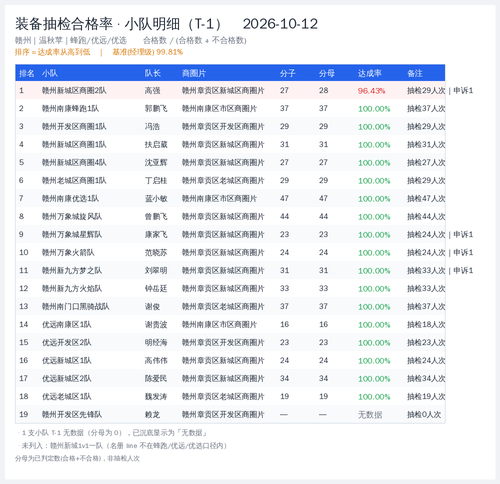Viewport: 500px width, 484px height.
Task: Select team name 赣州万象城旋风队
Action: (72, 217)
